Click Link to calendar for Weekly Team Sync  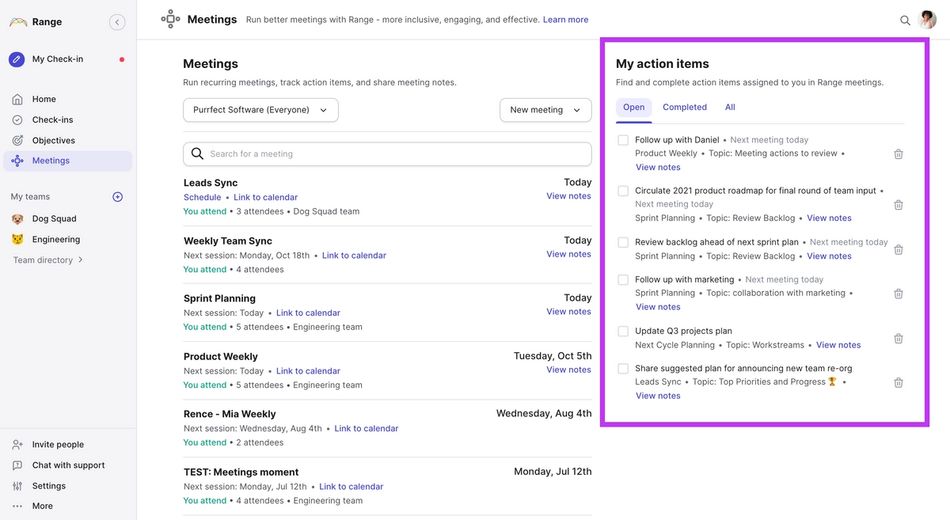(x=354, y=256)
